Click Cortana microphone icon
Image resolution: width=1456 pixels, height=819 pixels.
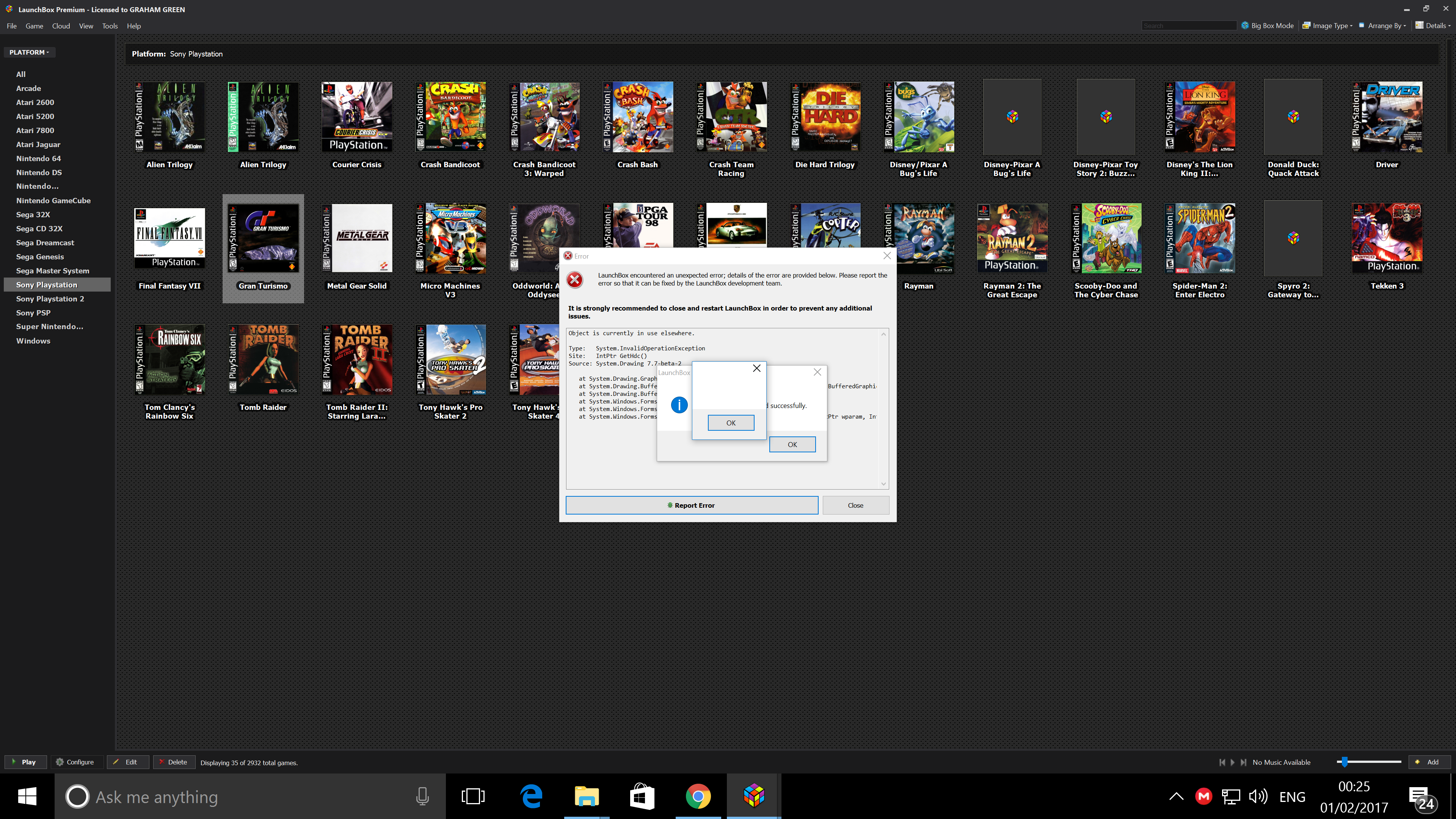(x=422, y=796)
